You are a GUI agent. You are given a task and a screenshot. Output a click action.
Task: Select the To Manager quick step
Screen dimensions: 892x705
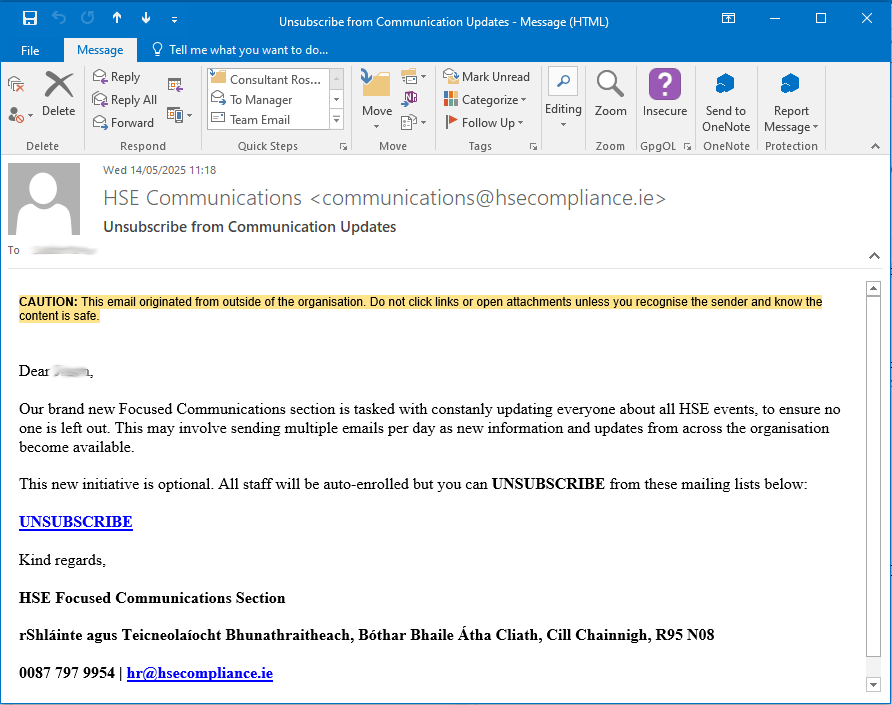[268, 99]
